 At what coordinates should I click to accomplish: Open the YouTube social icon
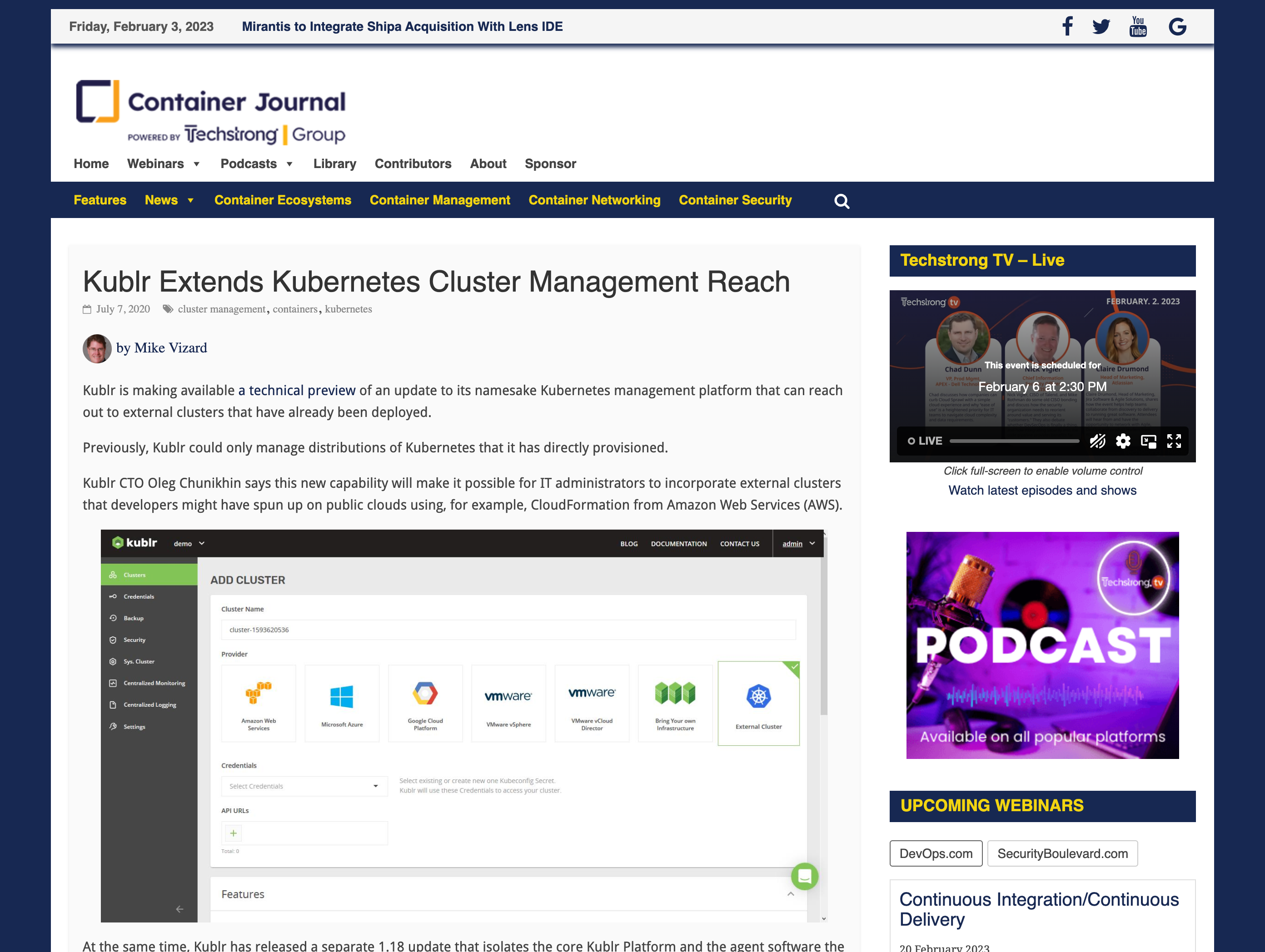(x=1138, y=26)
